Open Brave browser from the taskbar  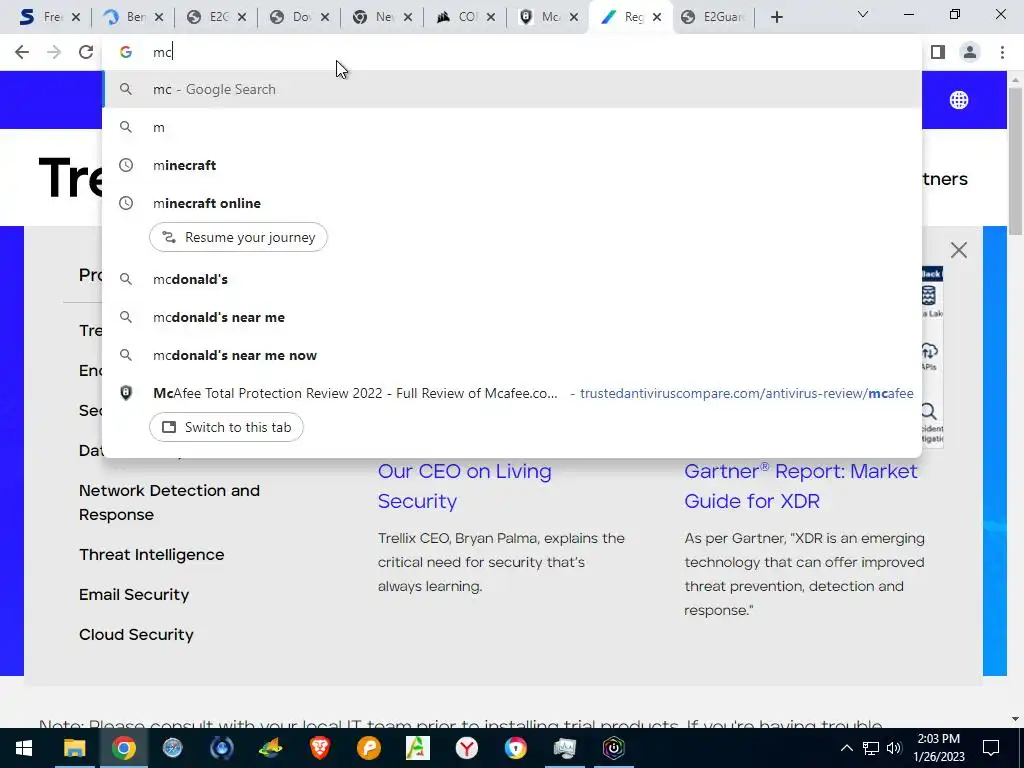click(319, 748)
